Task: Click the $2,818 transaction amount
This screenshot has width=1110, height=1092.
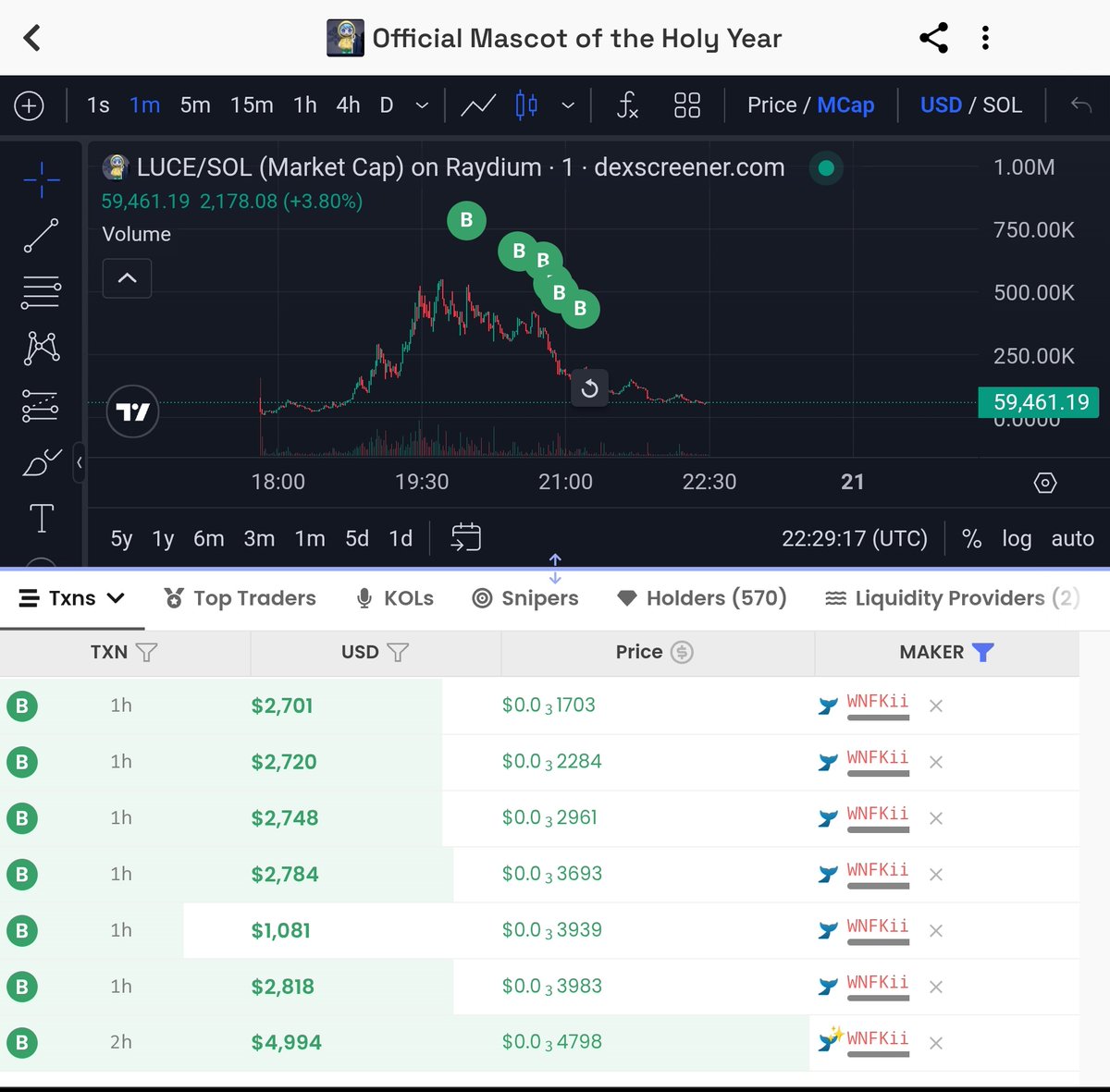Action: tap(283, 987)
